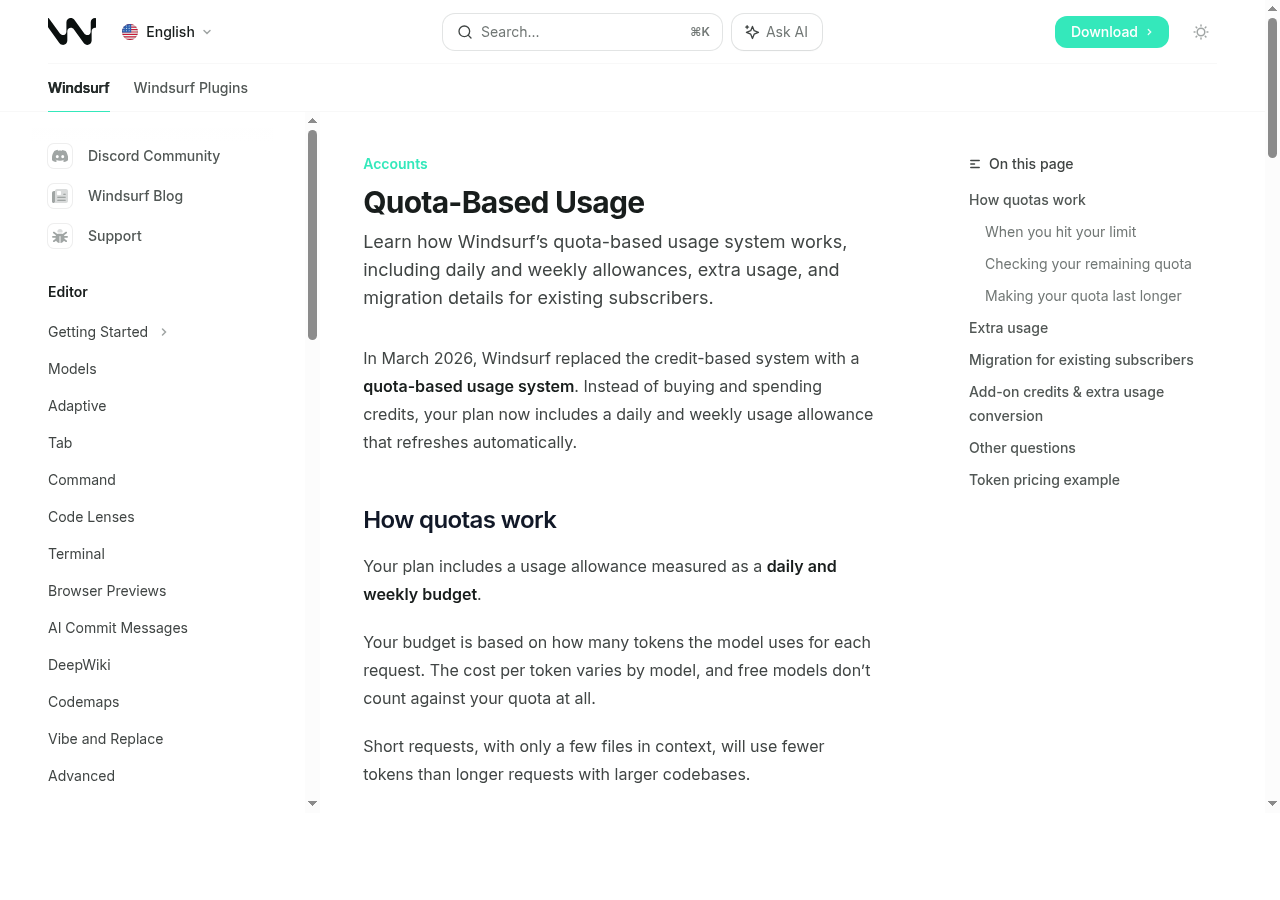This screenshot has height=900, width=1280.
Task: Jump to Making your quota last longer
Action: pos(1083,296)
